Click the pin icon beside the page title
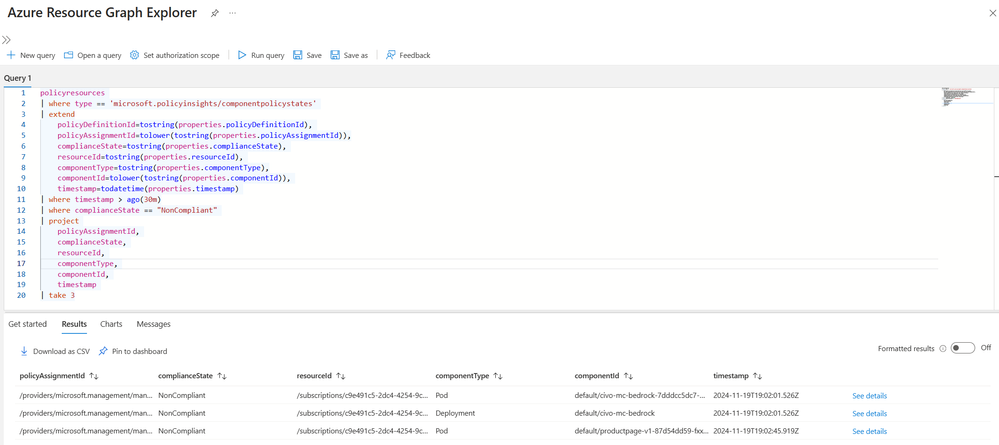This screenshot has height=445, width=999. 215,13
